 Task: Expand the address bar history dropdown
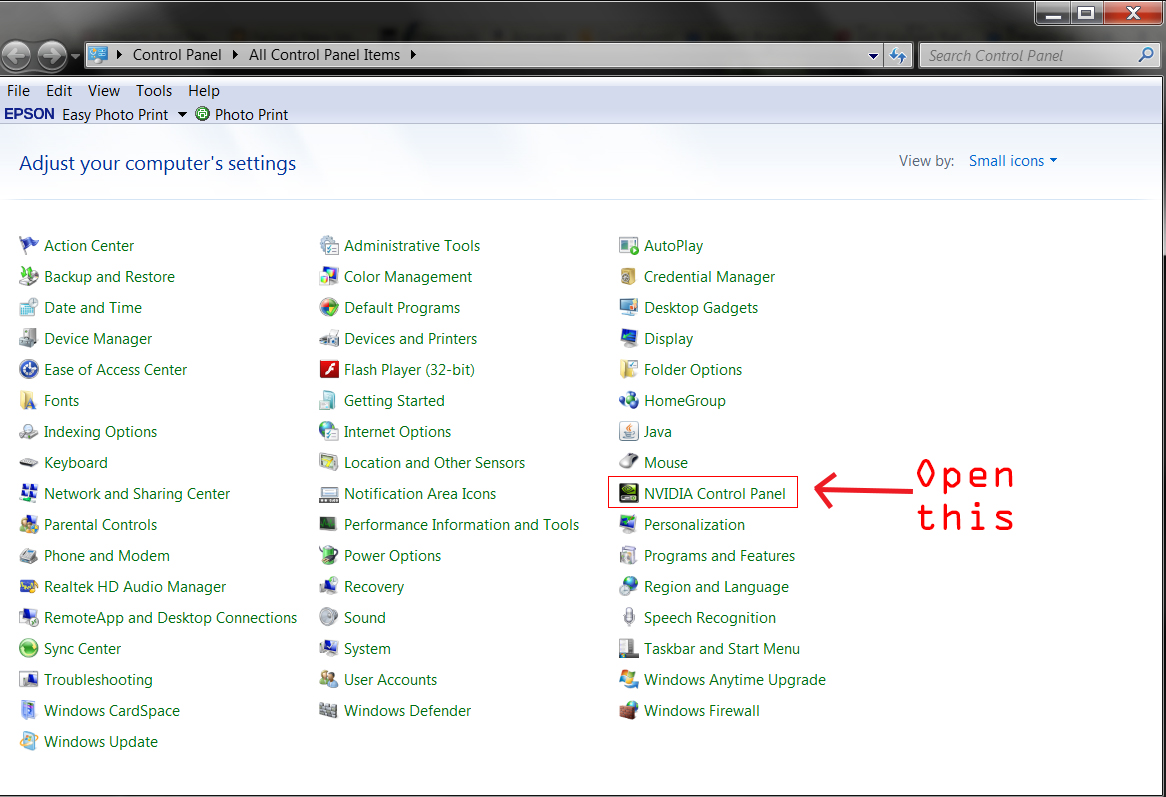[873, 56]
